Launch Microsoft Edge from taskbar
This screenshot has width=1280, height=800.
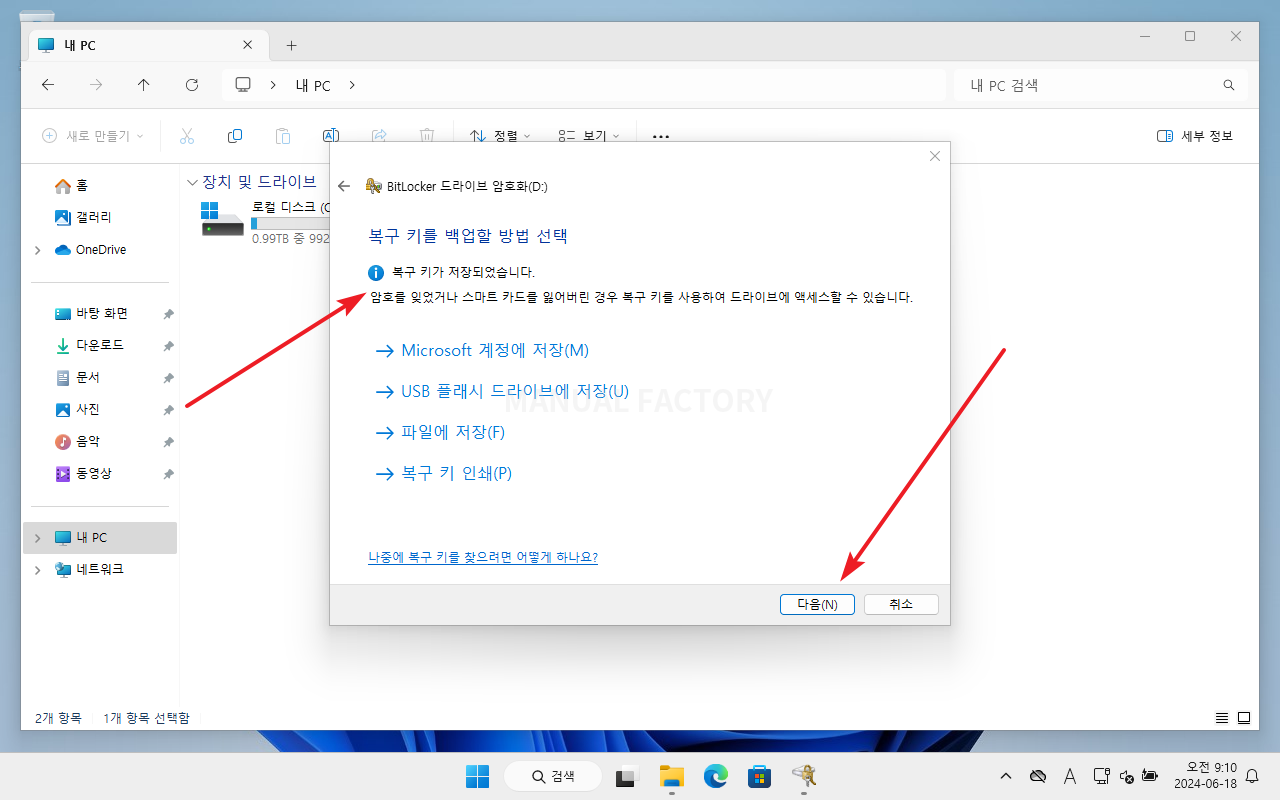[x=715, y=776]
